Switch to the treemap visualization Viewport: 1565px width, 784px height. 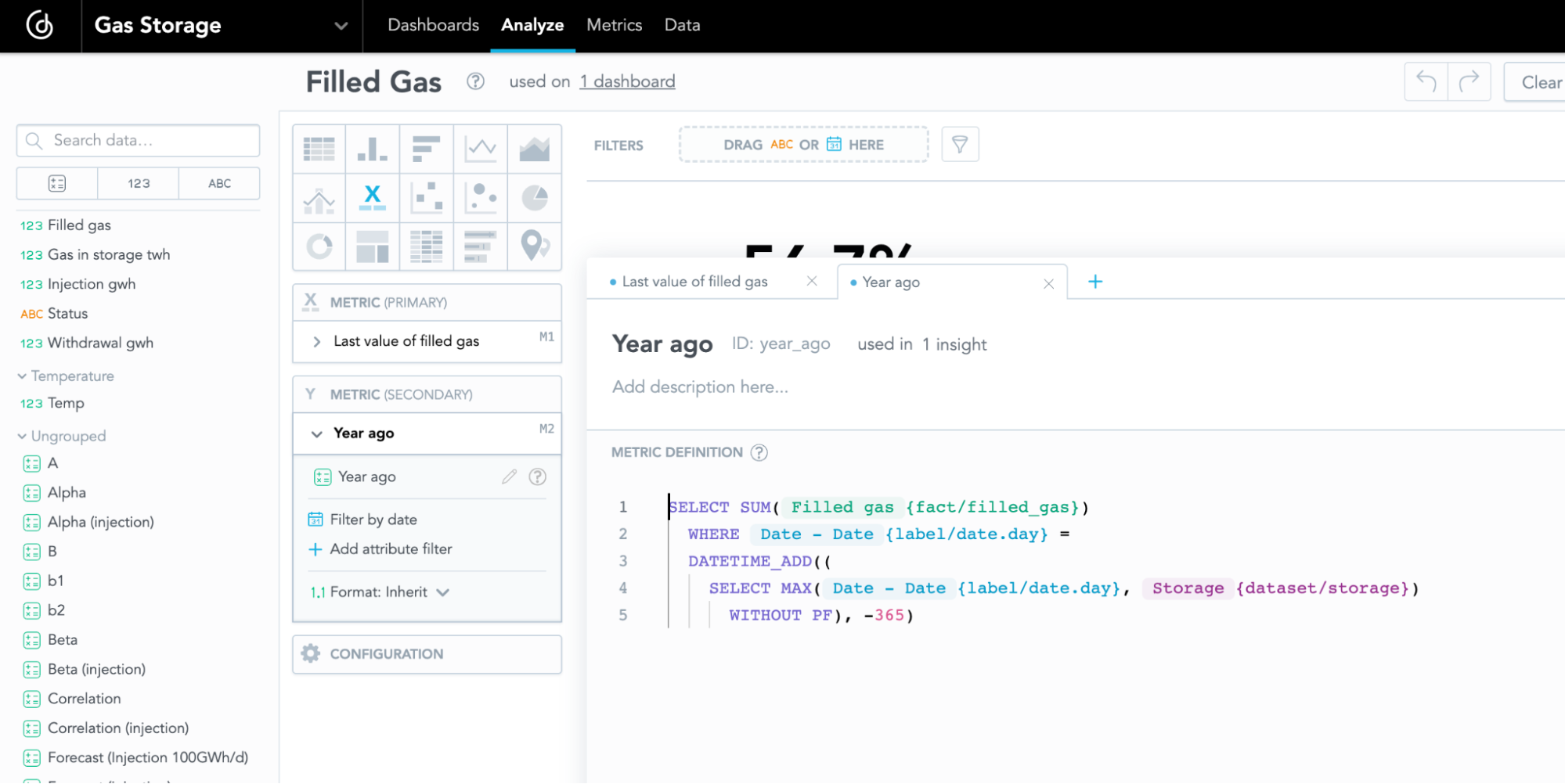pyautogui.click(x=373, y=246)
